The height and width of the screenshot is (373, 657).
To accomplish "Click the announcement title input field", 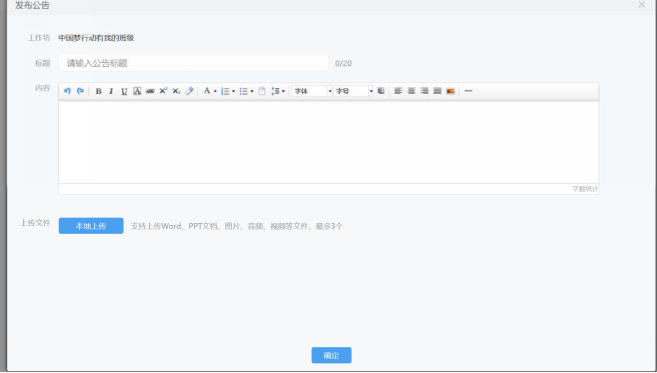I will (x=194, y=63).
